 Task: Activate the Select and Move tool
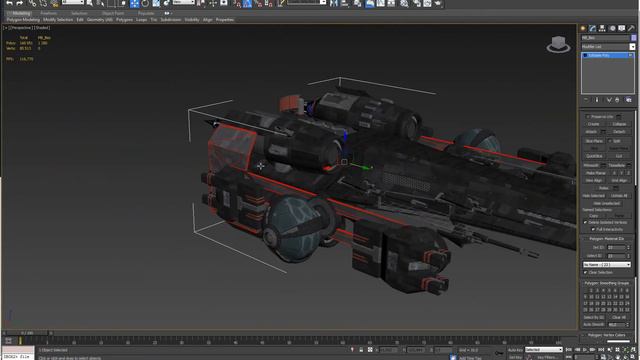[x=134, y=3]
